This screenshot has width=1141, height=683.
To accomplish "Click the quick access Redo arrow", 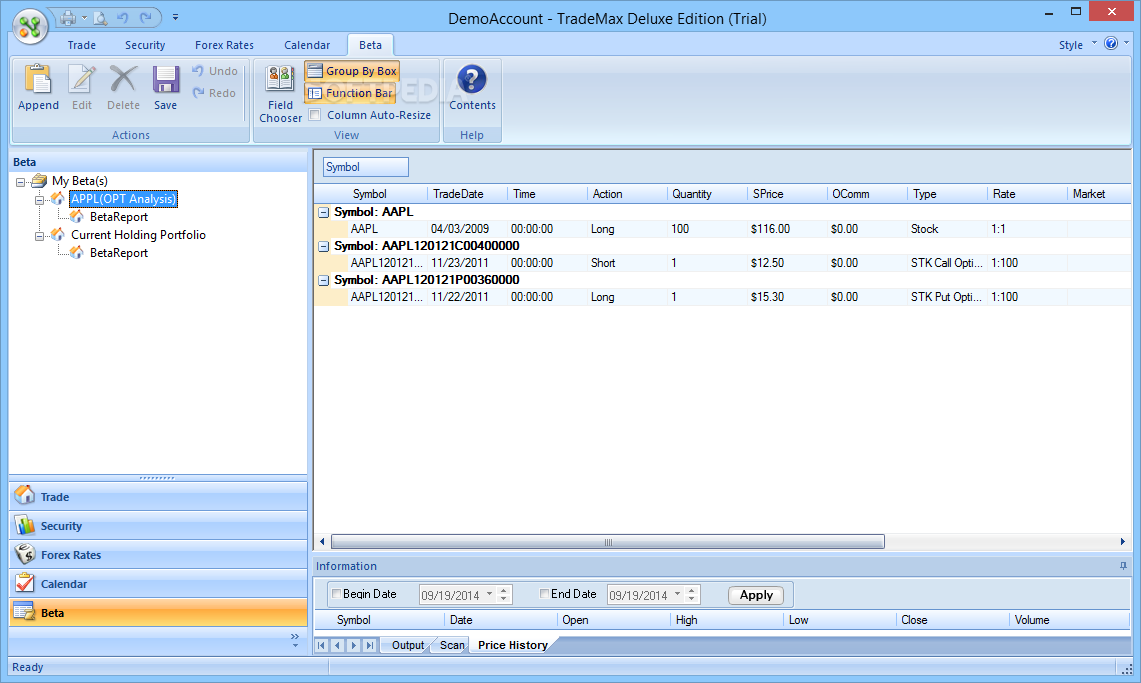I will pyautogui.click(x=146, y=17).
